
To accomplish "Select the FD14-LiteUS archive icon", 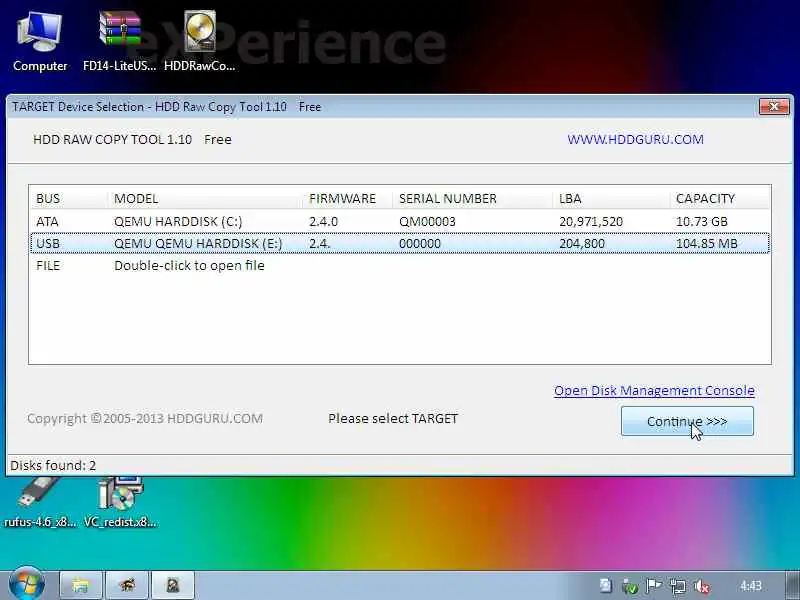I will coord(119,42).
